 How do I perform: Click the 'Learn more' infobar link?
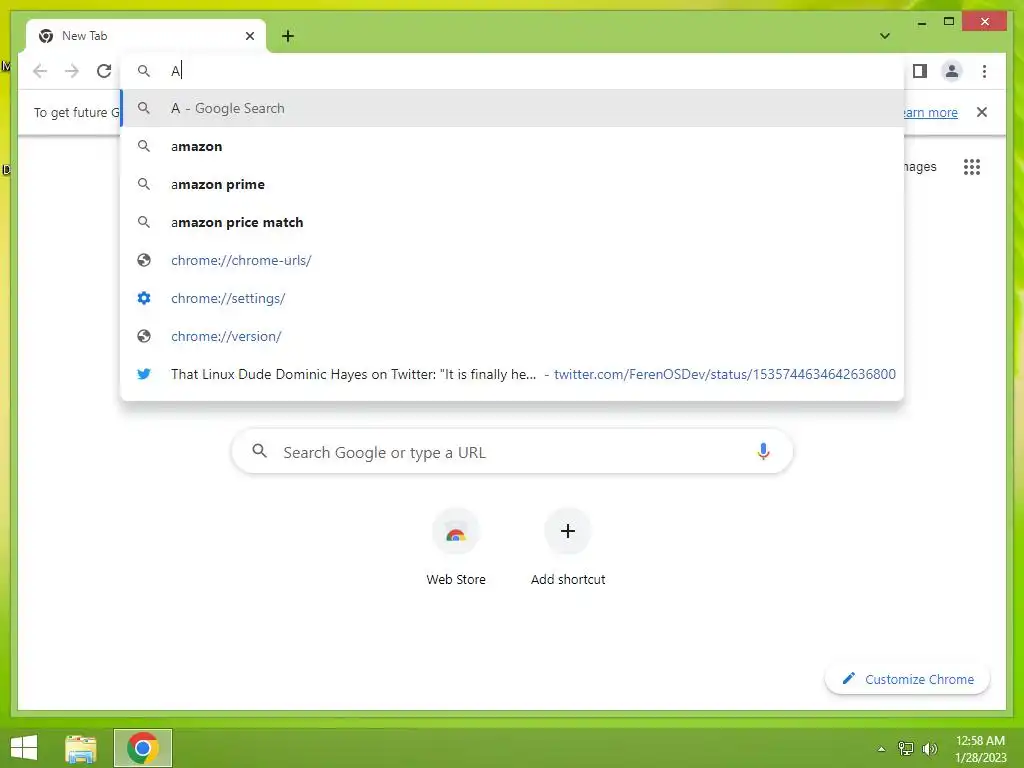930,112
